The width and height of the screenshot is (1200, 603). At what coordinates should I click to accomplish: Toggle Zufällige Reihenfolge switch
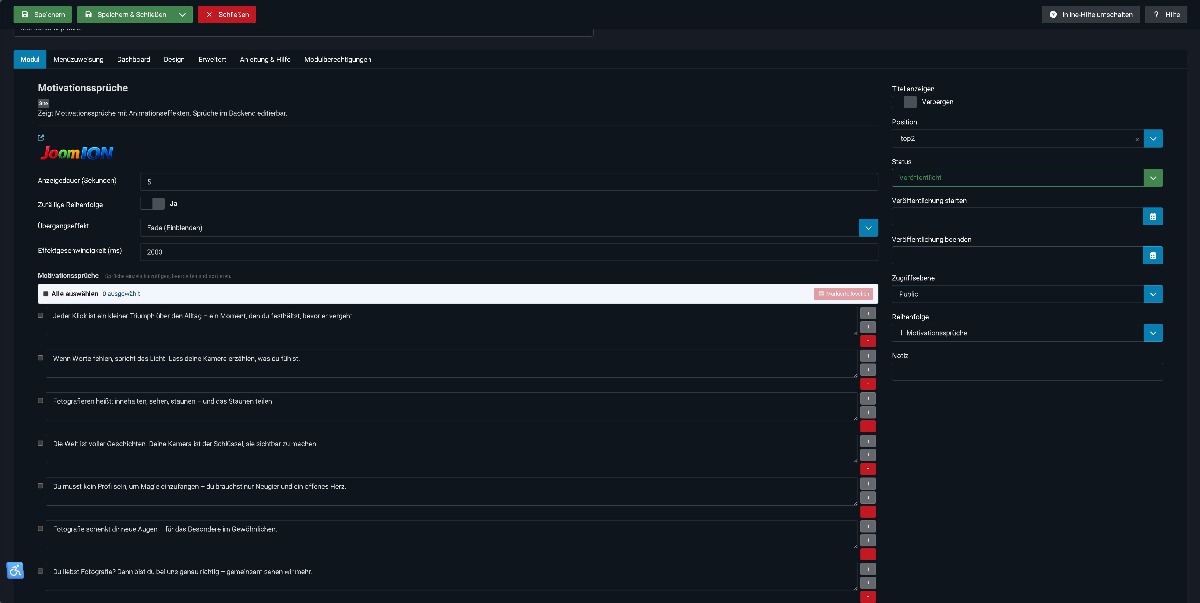152,204
